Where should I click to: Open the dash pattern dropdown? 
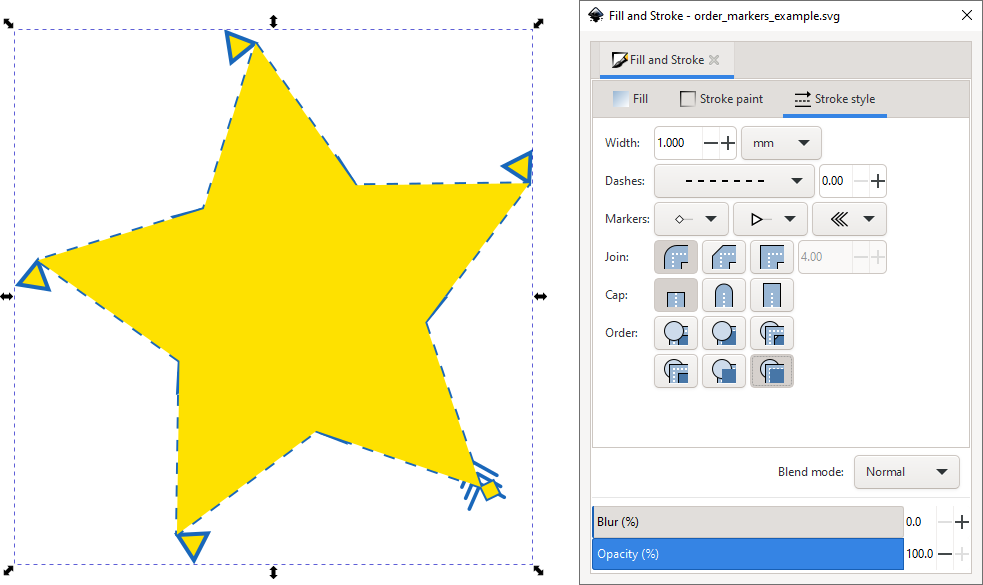point(734,181)
